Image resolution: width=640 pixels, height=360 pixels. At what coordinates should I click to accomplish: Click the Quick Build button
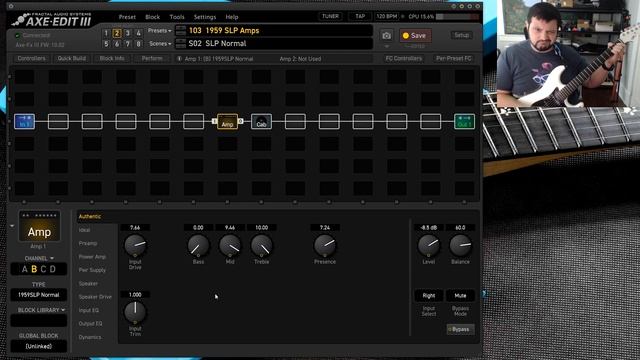[72, 59]
